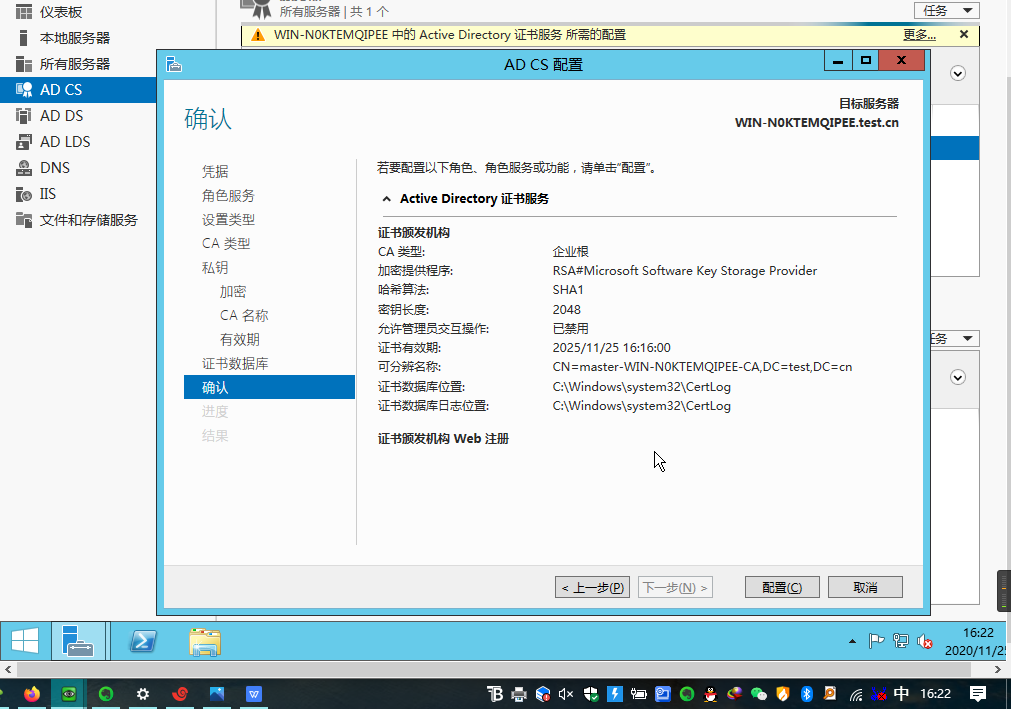This screenshot has height=709, width=1011.
Task: Go to the 有效期 wizard step
Action: point(239,340)
